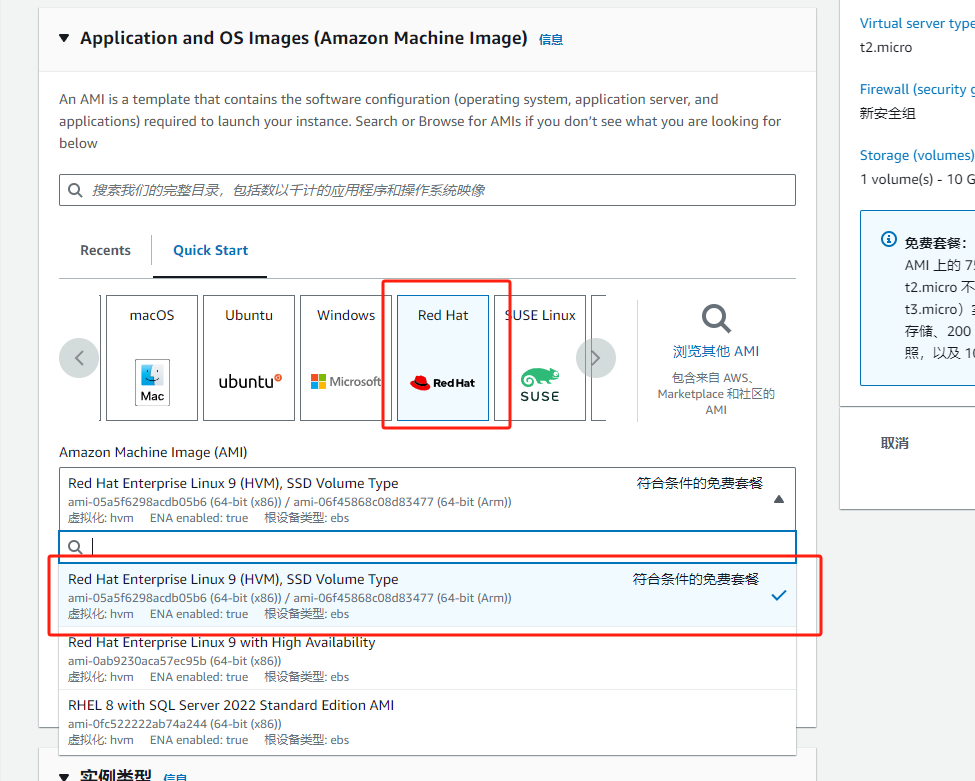Image resolution: width=975 pixels, height=781 pixels.
Task: Select the Red Hat image card
Action: point(443,358)
